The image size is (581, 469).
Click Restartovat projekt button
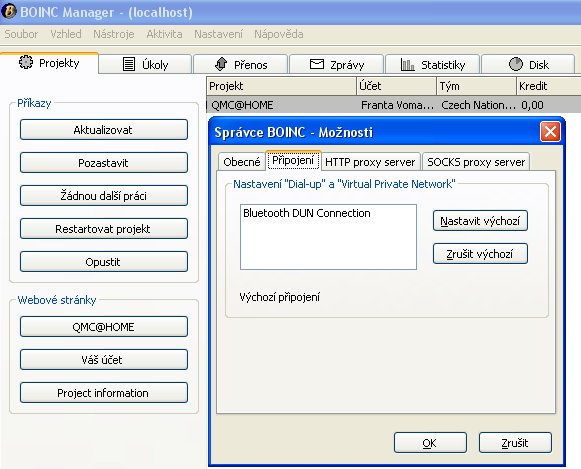click(x=104, y=229)
